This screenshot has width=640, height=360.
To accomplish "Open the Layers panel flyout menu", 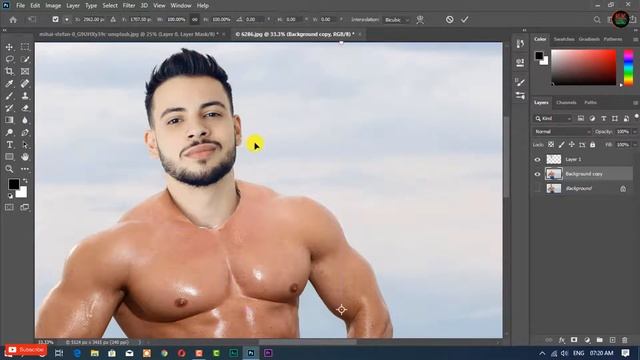I will point(636,102).
